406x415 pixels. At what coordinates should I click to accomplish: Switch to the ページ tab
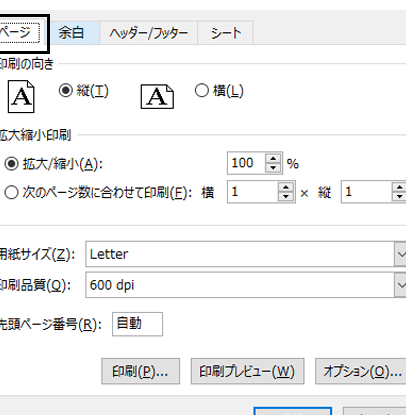click(x=22, y=33)
